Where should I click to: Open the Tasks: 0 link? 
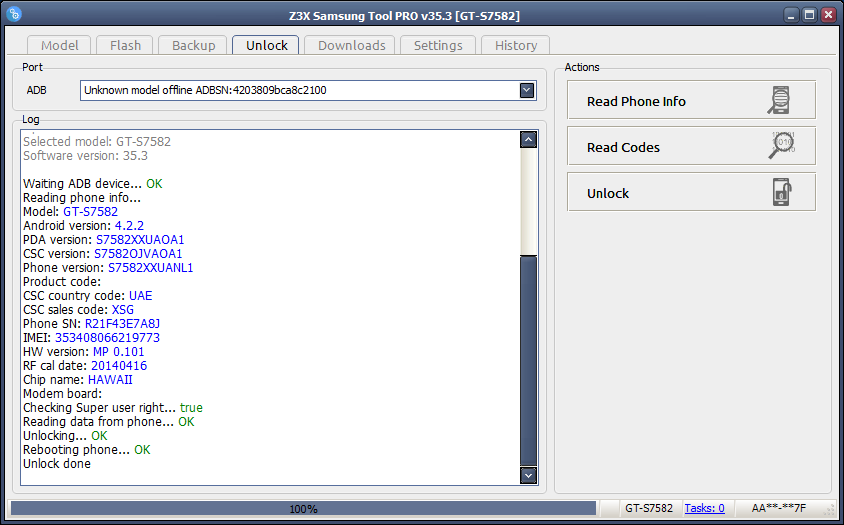click(704, 508)
